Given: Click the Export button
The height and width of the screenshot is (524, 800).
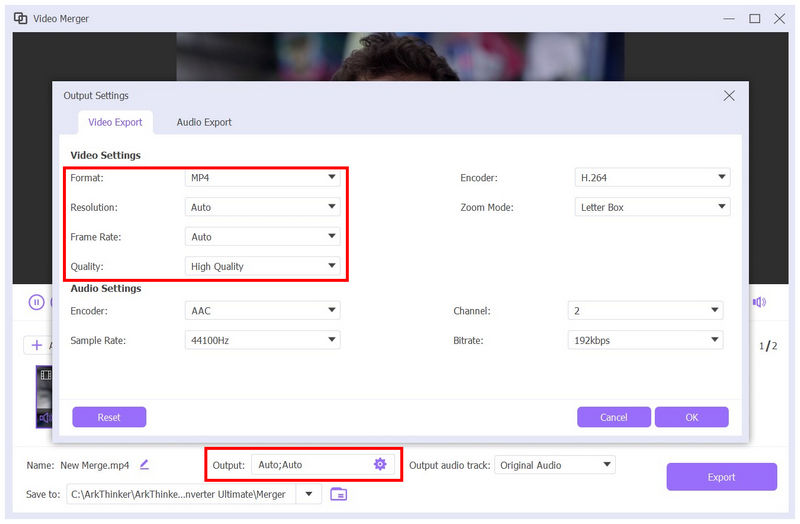Looking at the screenshot, I should point(721,477).
